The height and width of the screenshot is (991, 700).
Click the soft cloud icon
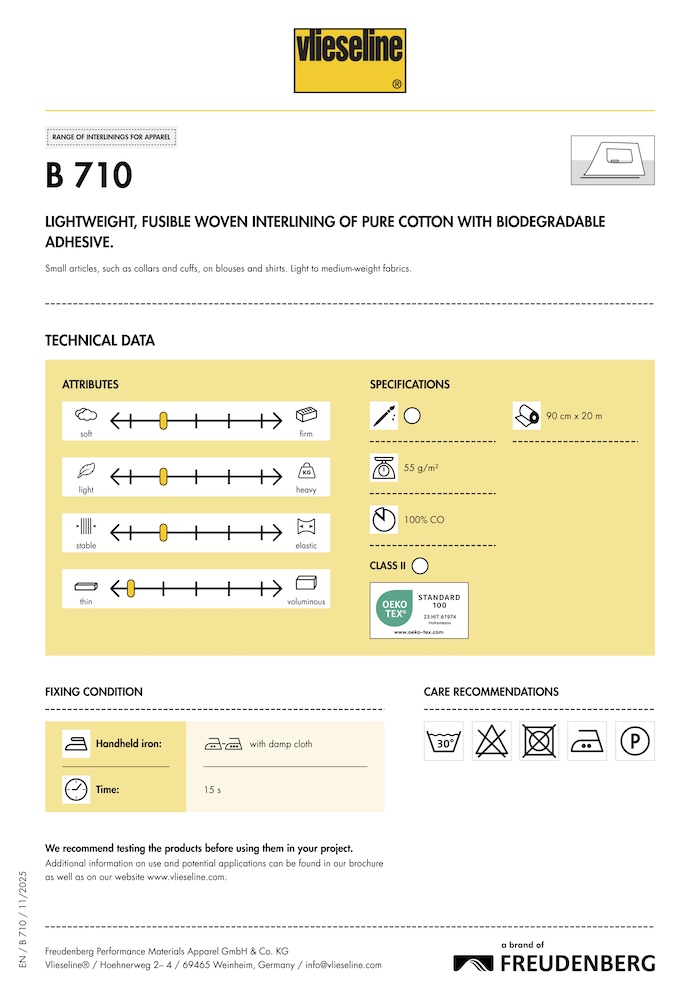tap(87, 415)
